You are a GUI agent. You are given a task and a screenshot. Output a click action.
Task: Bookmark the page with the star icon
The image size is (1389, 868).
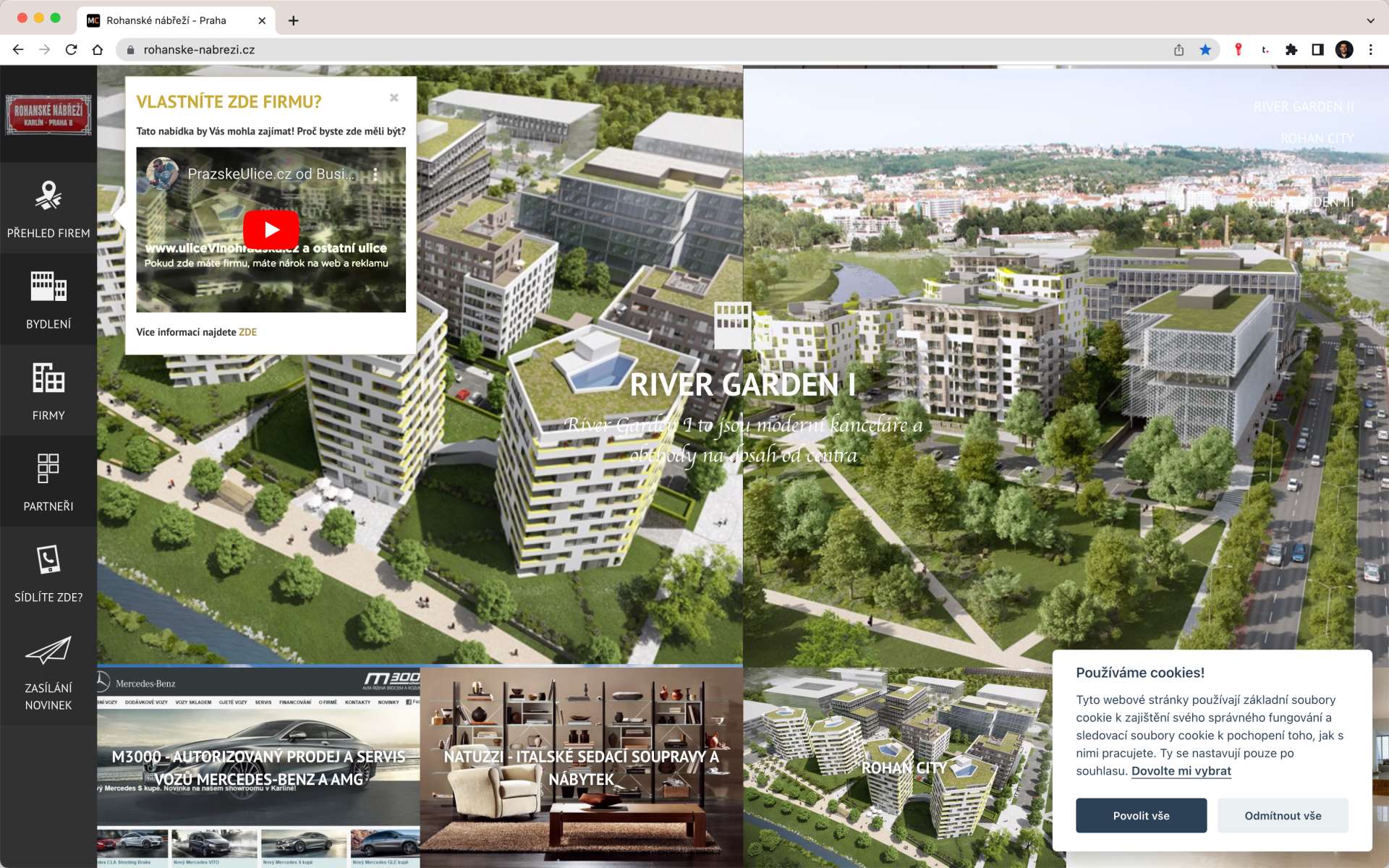(1205, 50)
